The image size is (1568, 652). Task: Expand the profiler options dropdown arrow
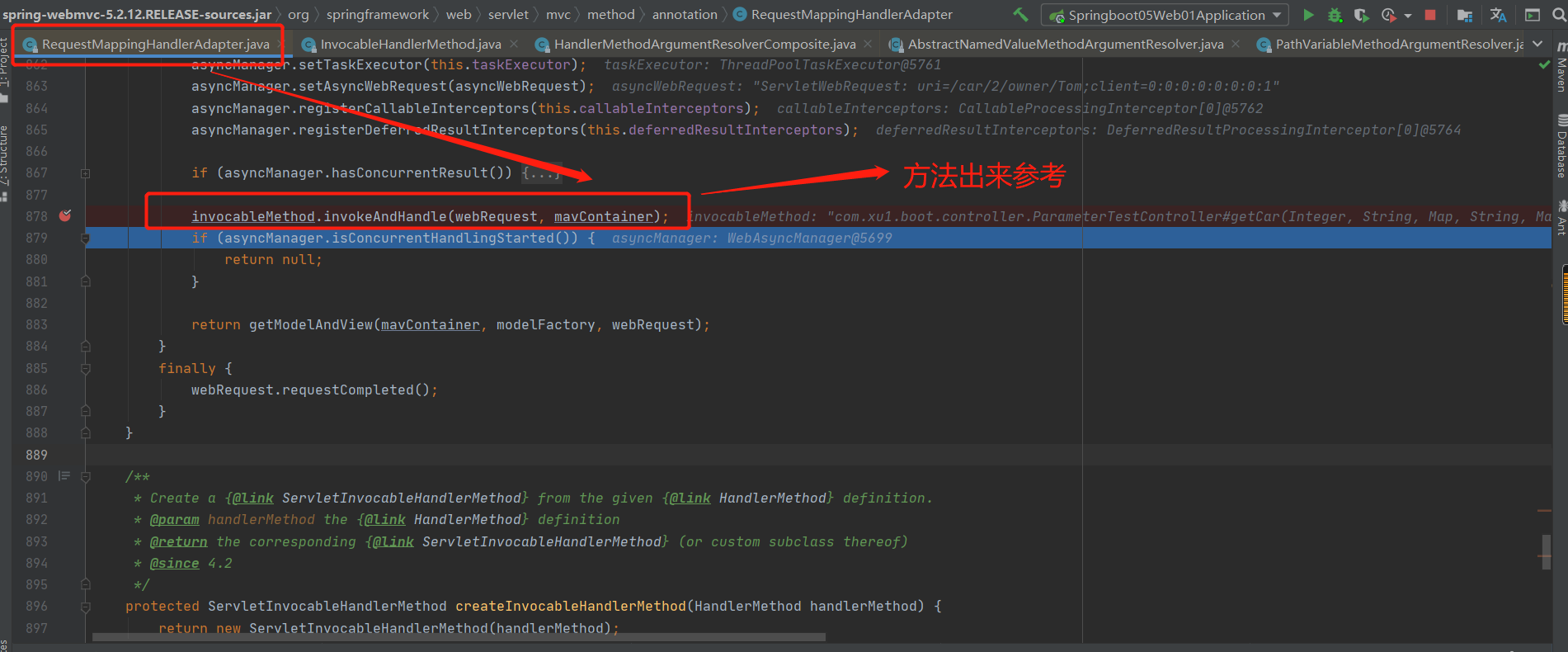[1408, 16]
